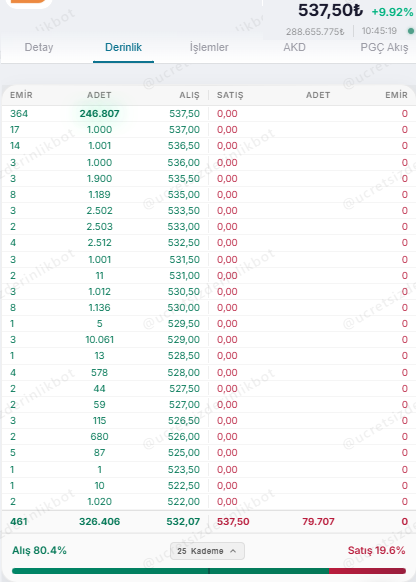Screen dimensions: 416x582
Task: Click the 2.512 quantity cell
Action: [x=99, y=242]
